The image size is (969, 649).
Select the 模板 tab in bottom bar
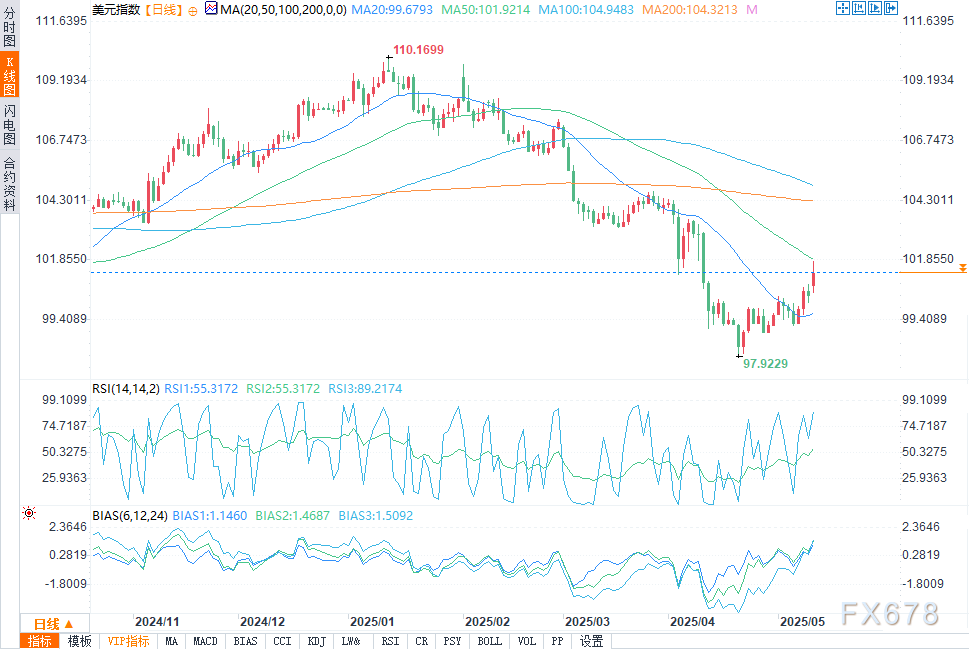79,641
